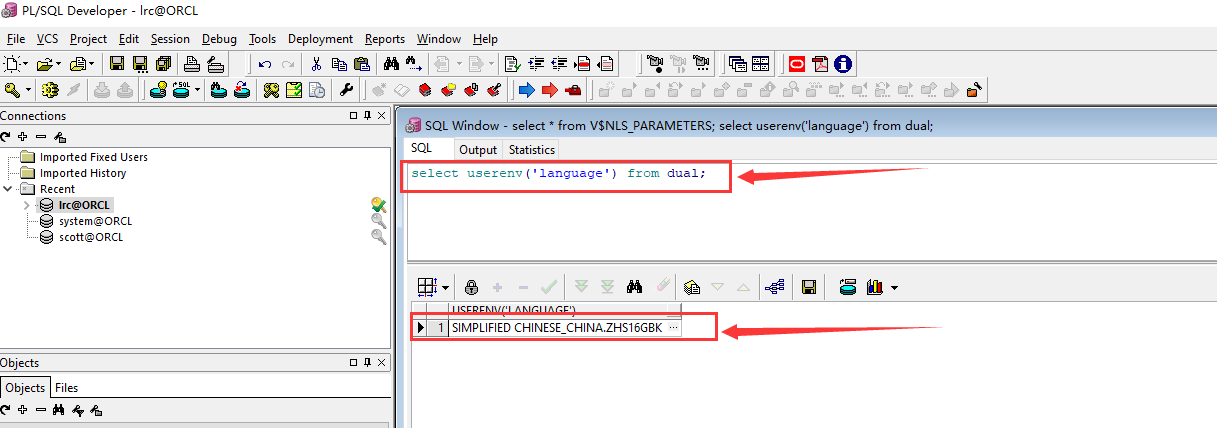Screen dimensions: 1217x428
Task: Open the File menu
Action: point(16,39)
